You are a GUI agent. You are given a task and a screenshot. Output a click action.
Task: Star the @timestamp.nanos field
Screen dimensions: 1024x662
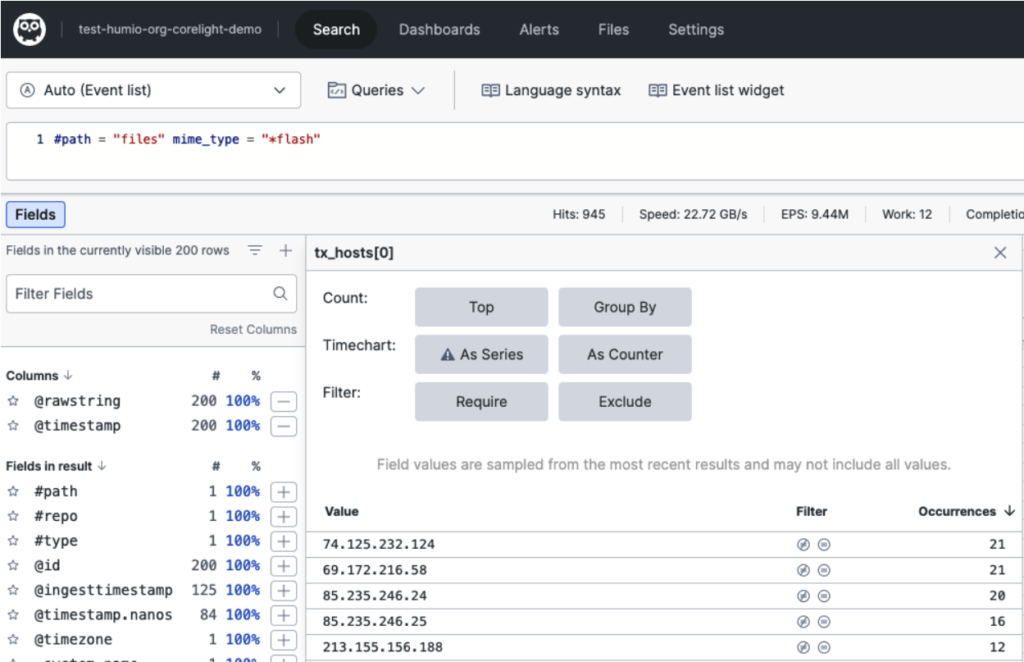click(x=13, y=615)
